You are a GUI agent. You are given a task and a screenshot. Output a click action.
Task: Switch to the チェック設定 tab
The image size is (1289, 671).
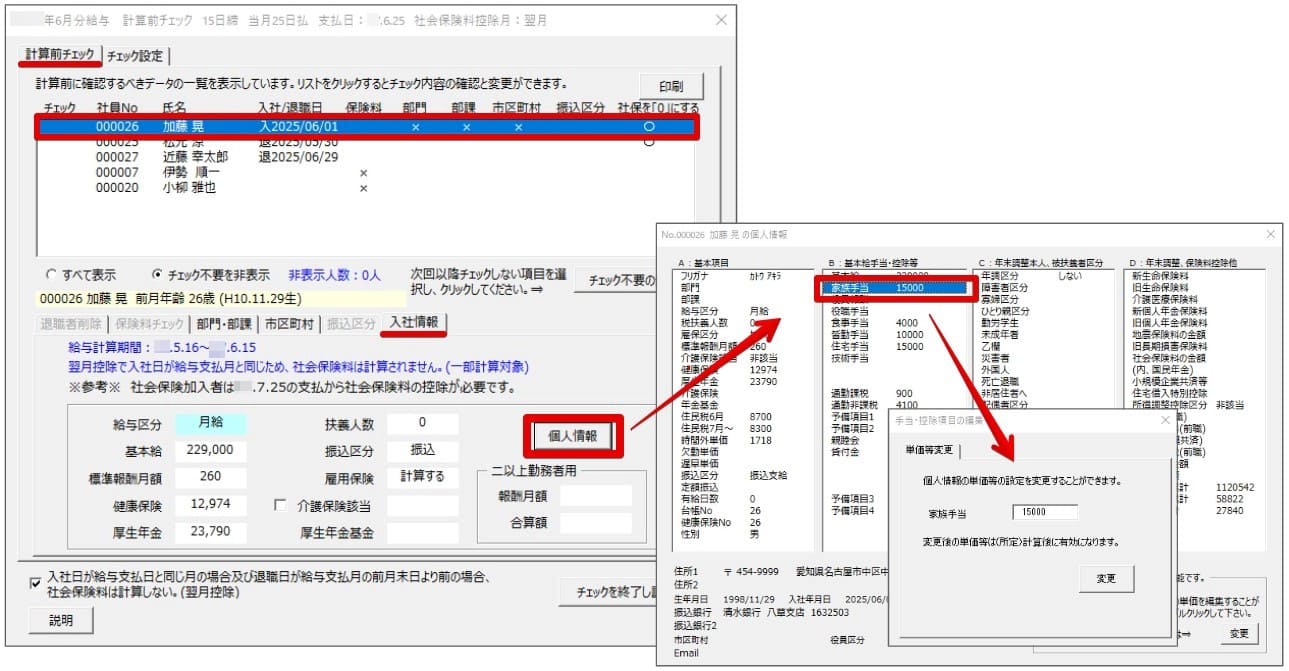click(x=135, y=56)
